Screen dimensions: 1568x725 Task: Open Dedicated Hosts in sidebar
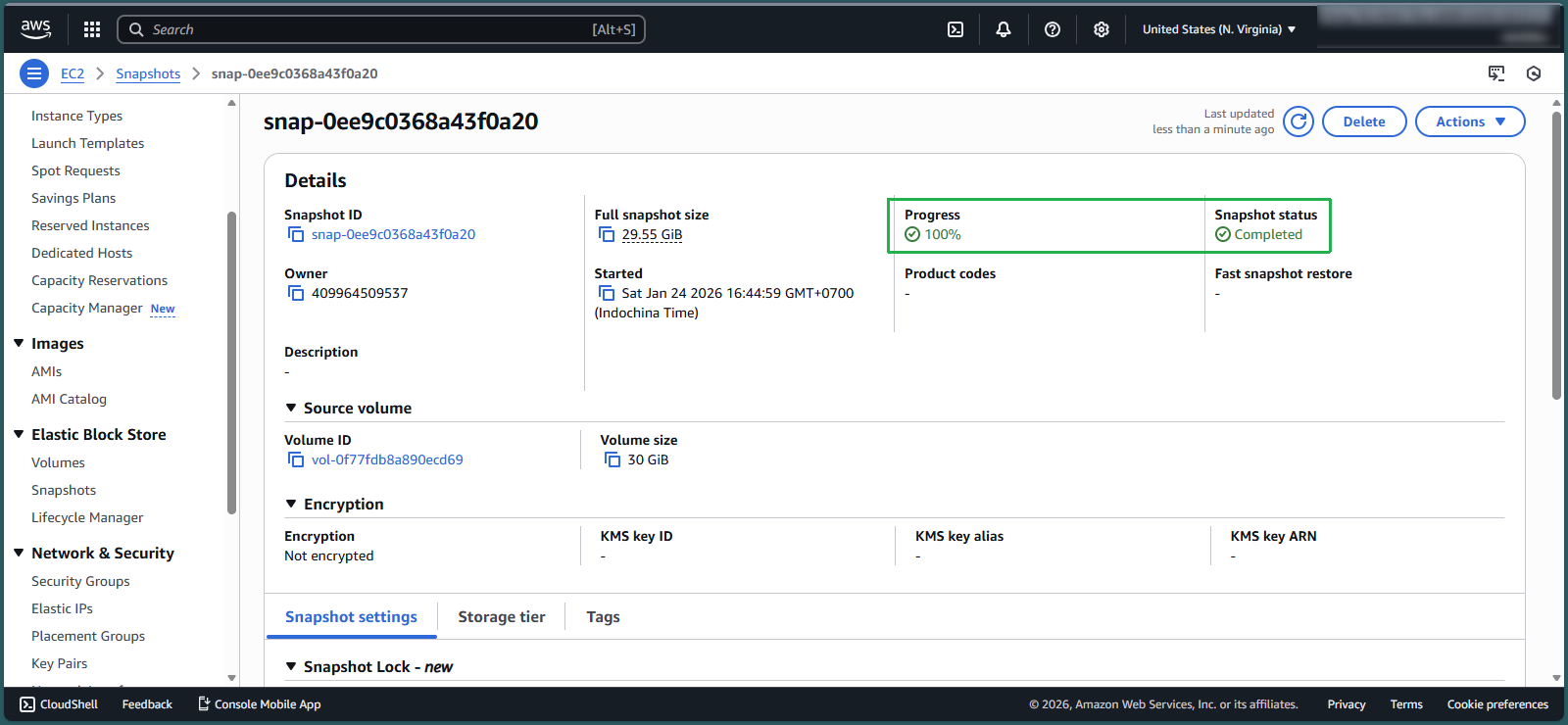81,253
